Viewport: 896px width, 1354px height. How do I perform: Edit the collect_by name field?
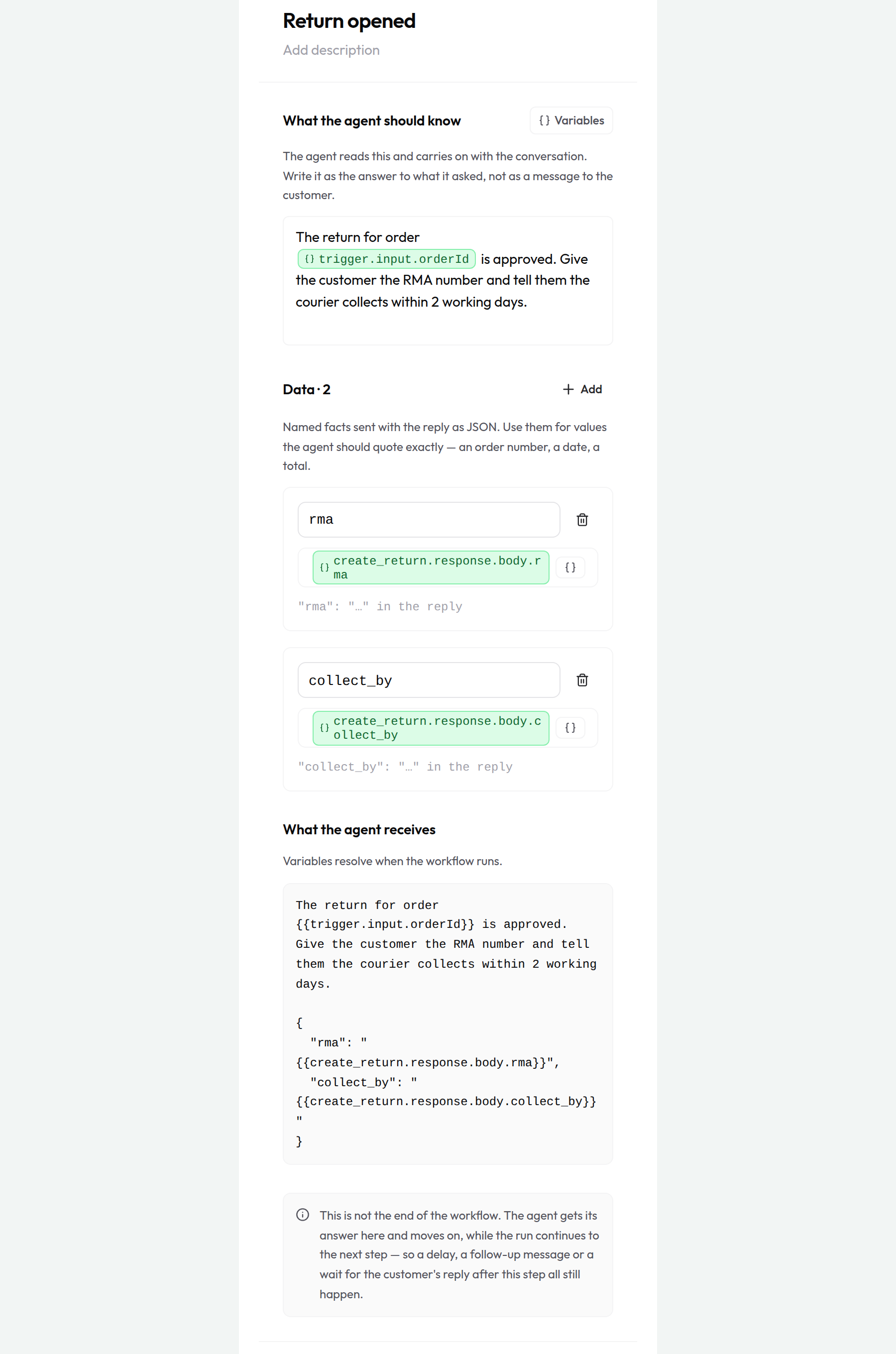click(429, 680)
